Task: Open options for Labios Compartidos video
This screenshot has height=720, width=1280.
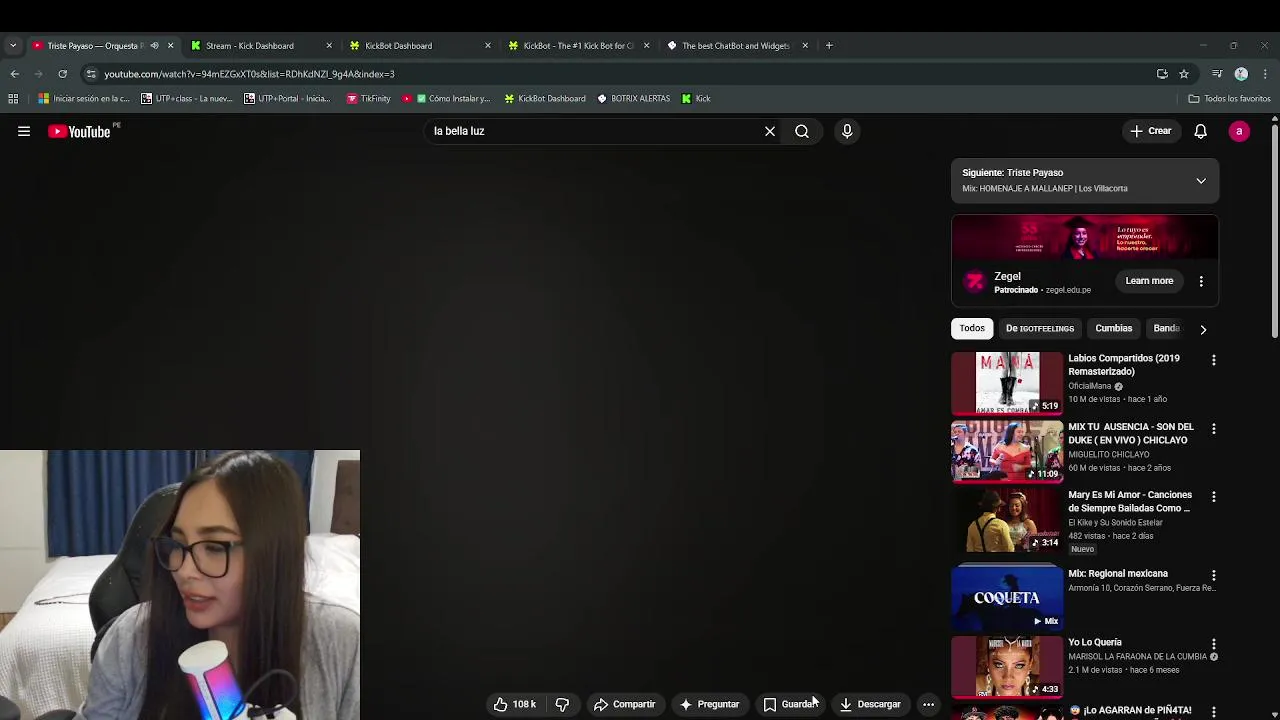Action: [x=1214, y=360]
